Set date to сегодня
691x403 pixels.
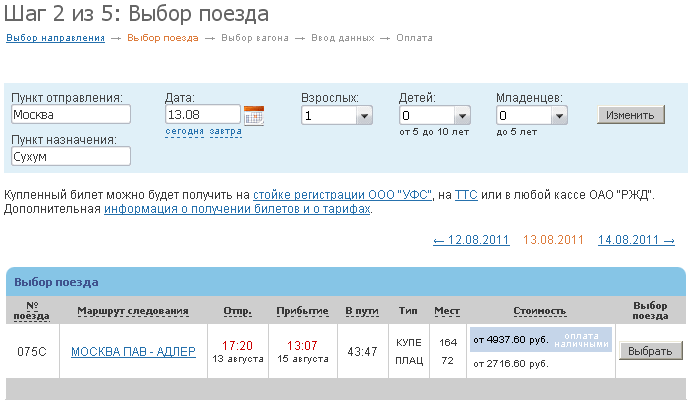(185, 132)
